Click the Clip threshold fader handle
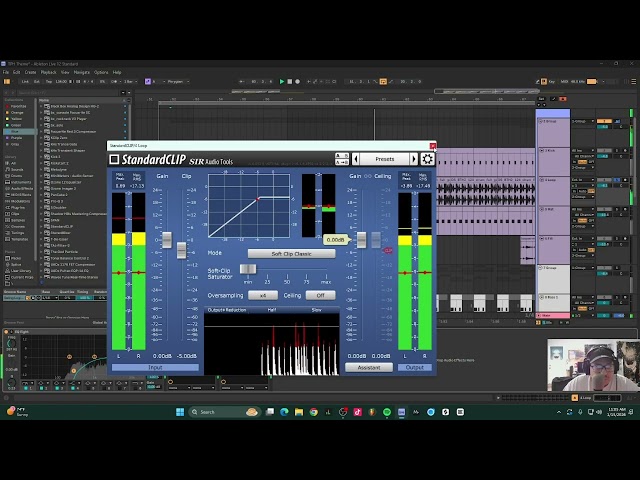Image resolution: width=640 pixels, height=480 pixels. click(x=182, y=250)
